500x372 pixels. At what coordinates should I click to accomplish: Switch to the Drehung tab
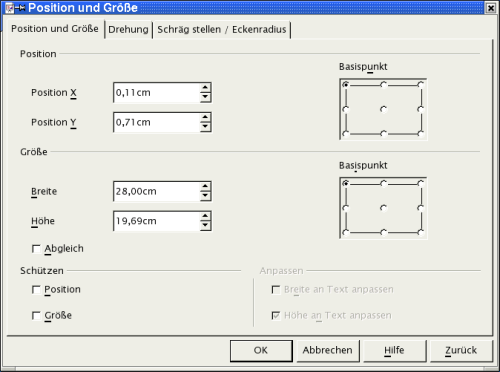point(128,30)
